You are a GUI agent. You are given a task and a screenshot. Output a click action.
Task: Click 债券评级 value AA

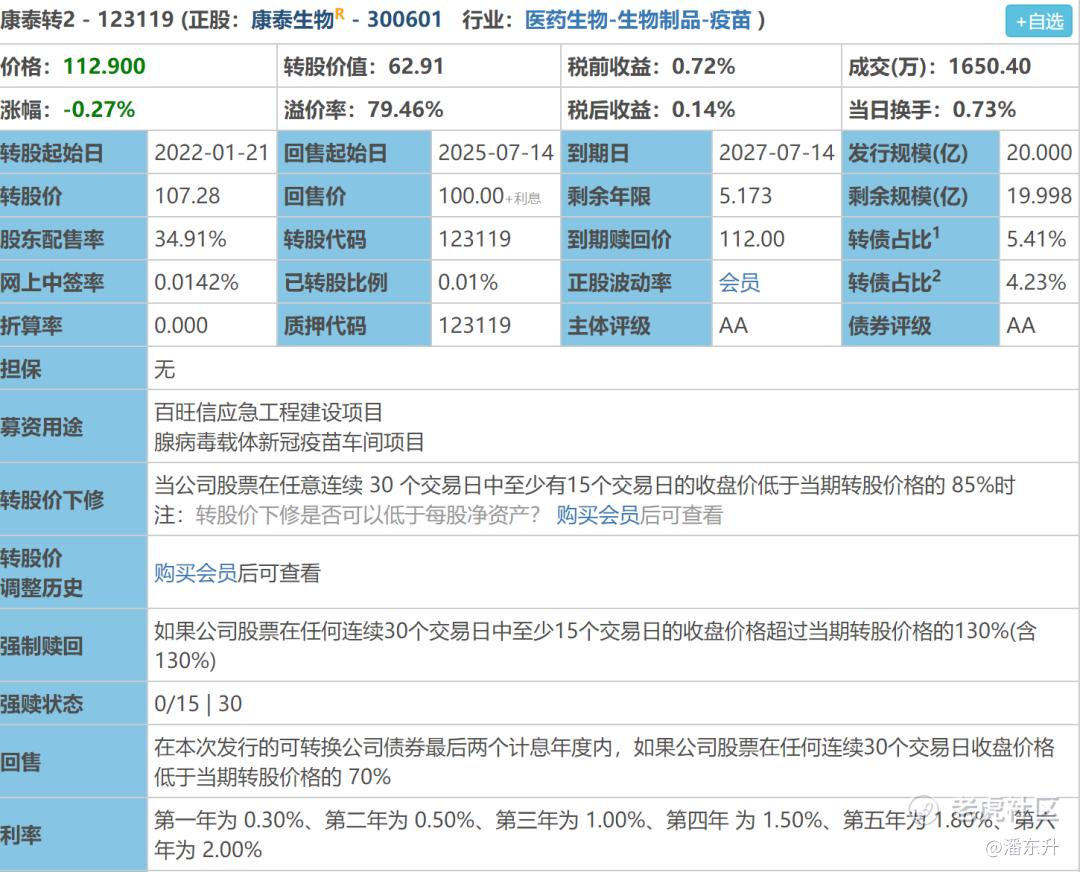(1021, 325)
